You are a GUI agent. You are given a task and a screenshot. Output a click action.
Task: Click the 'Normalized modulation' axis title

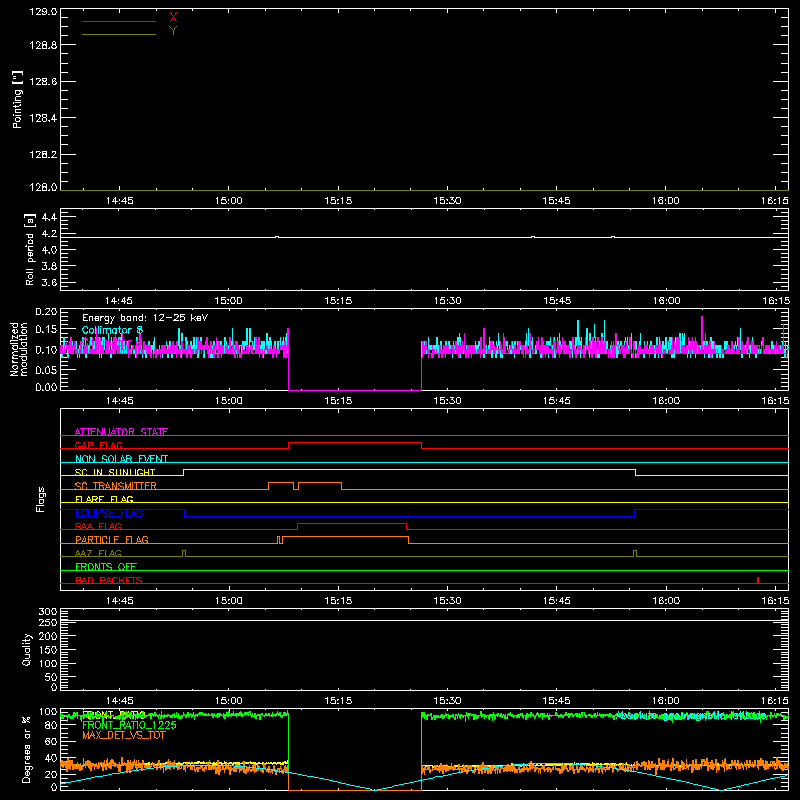click(x=19, y=349)
